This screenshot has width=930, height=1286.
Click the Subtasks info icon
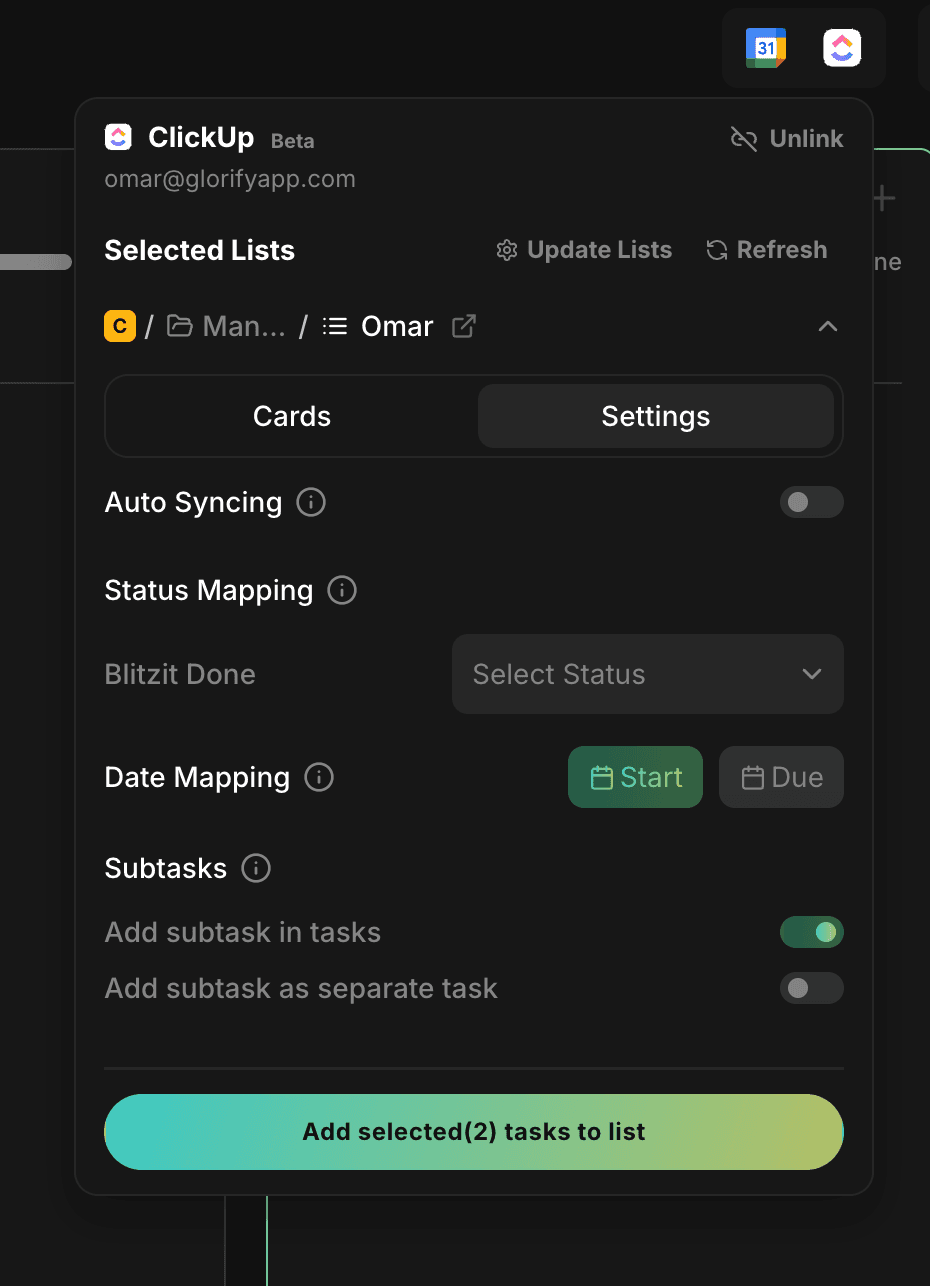256,868
